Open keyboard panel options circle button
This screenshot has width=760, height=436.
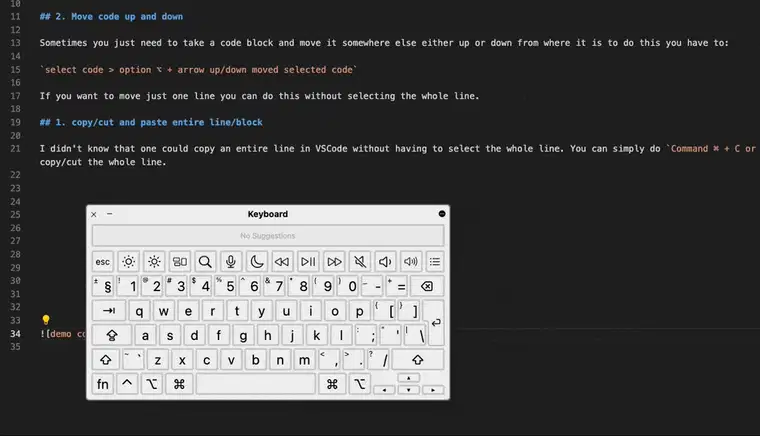441,214
